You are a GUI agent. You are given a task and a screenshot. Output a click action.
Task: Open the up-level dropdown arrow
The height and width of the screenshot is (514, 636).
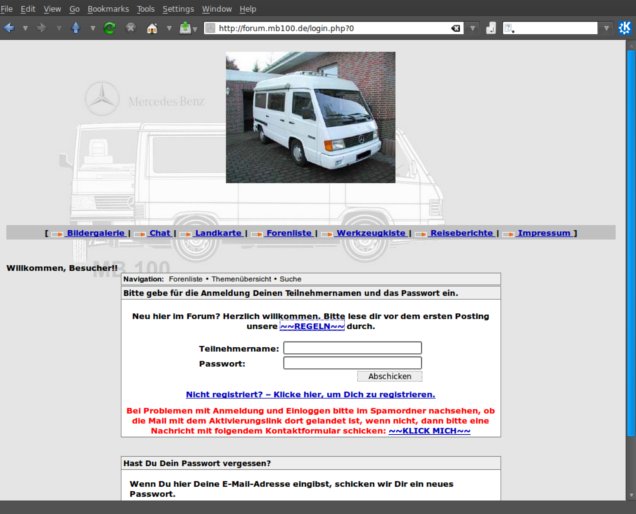(93, 28)
